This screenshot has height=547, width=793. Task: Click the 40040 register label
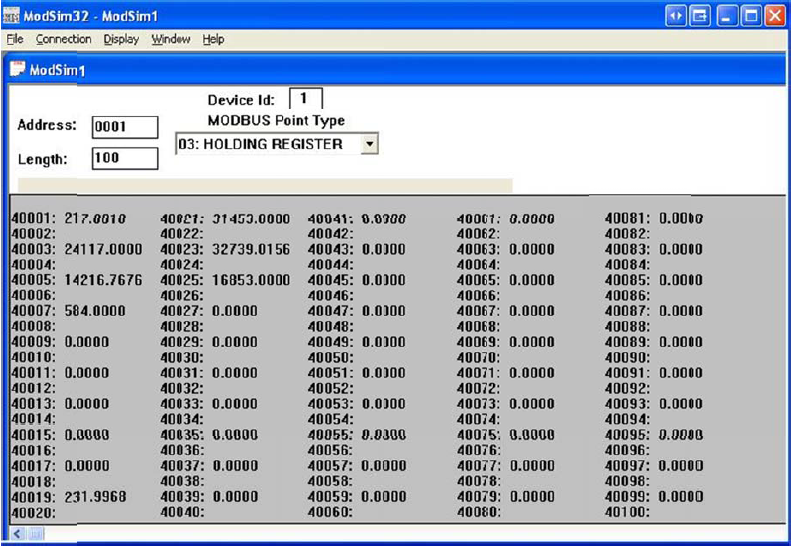(182, 512)
